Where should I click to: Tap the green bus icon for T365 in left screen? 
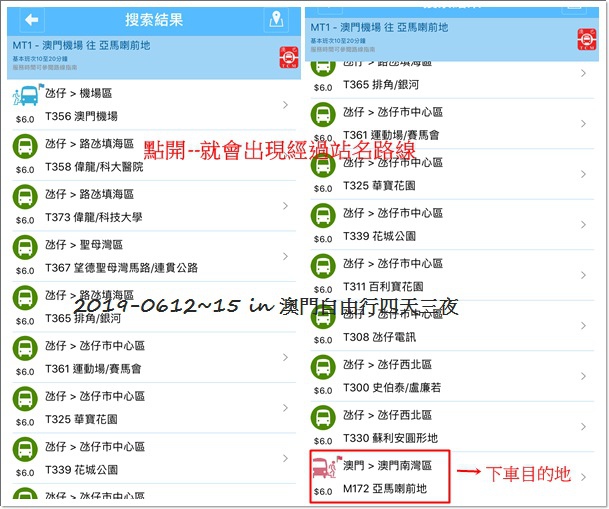25,297
